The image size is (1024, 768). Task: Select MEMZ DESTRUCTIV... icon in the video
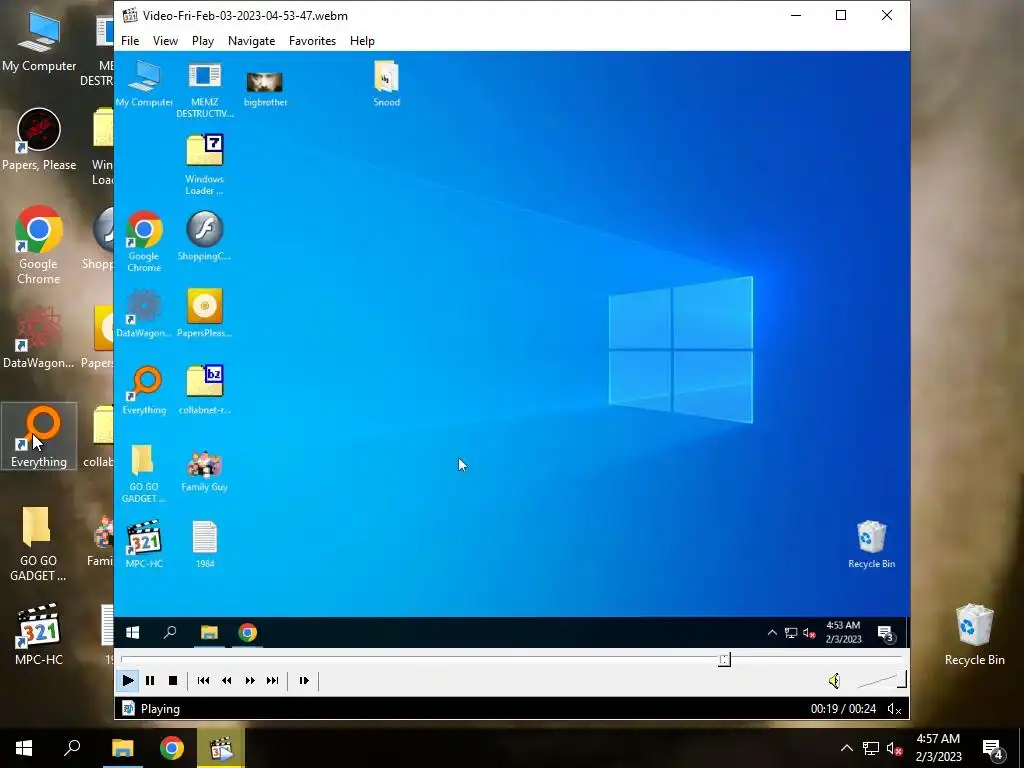click(204, 89)
